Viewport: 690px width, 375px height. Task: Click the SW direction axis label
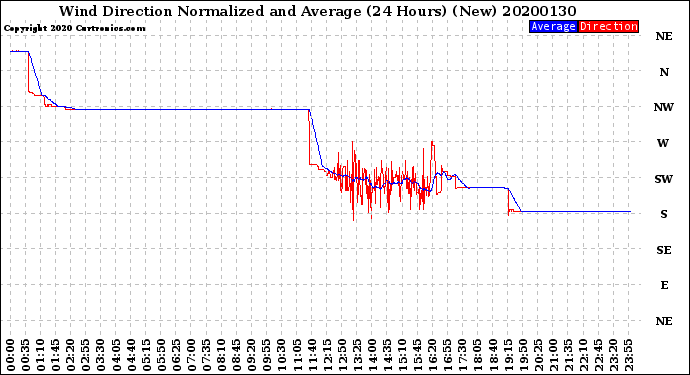pyautogui.click(x=664, y=179)
